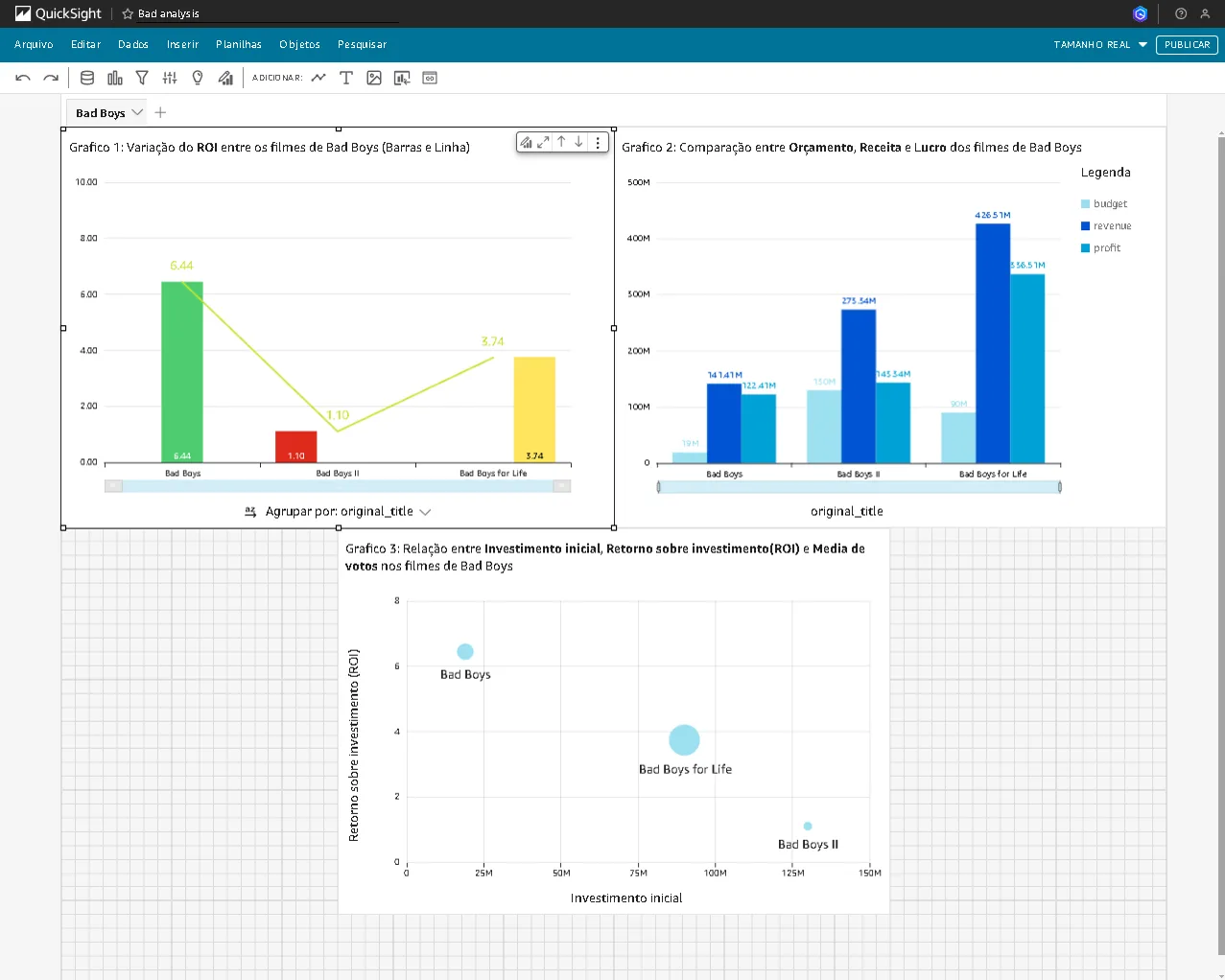The height and width of the screenshot is (980, 1225).
Task: Open the Parameters sliders icon
Action: (x=170, y=78)
